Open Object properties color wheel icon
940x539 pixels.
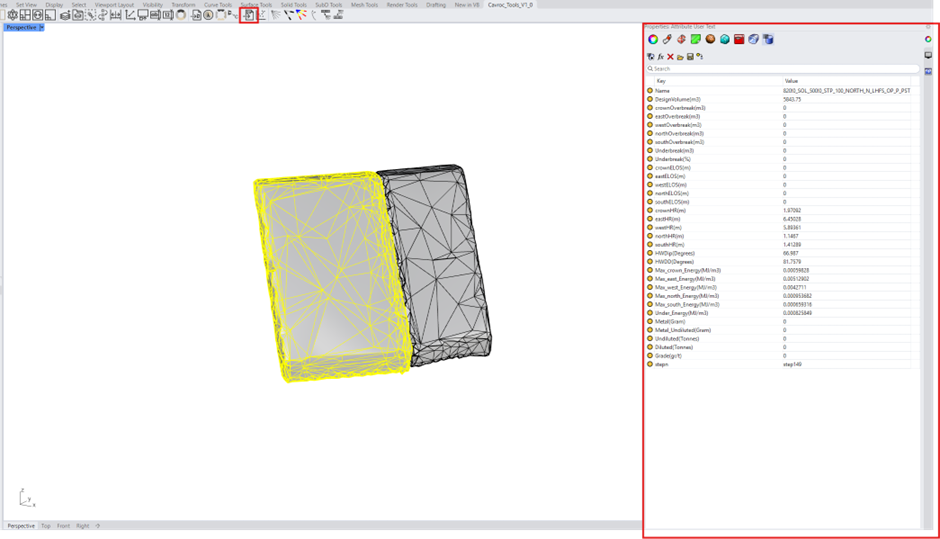pyautogui.click(x=653, y=40)
